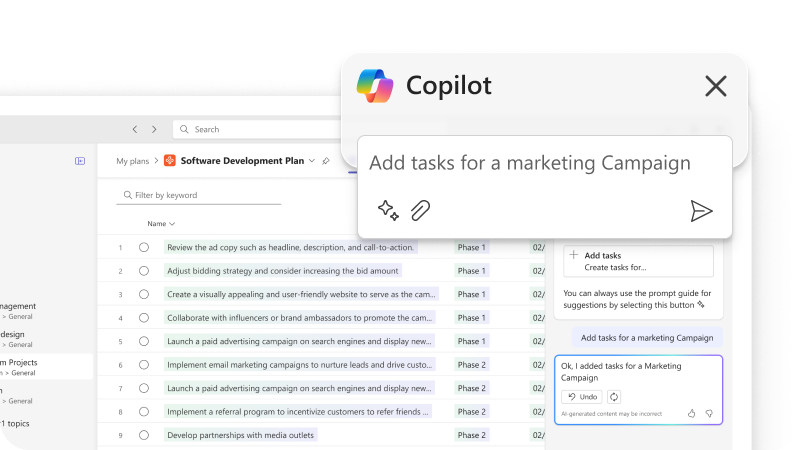Click the prompt guide icon in the hint text

tap(701, 305)
